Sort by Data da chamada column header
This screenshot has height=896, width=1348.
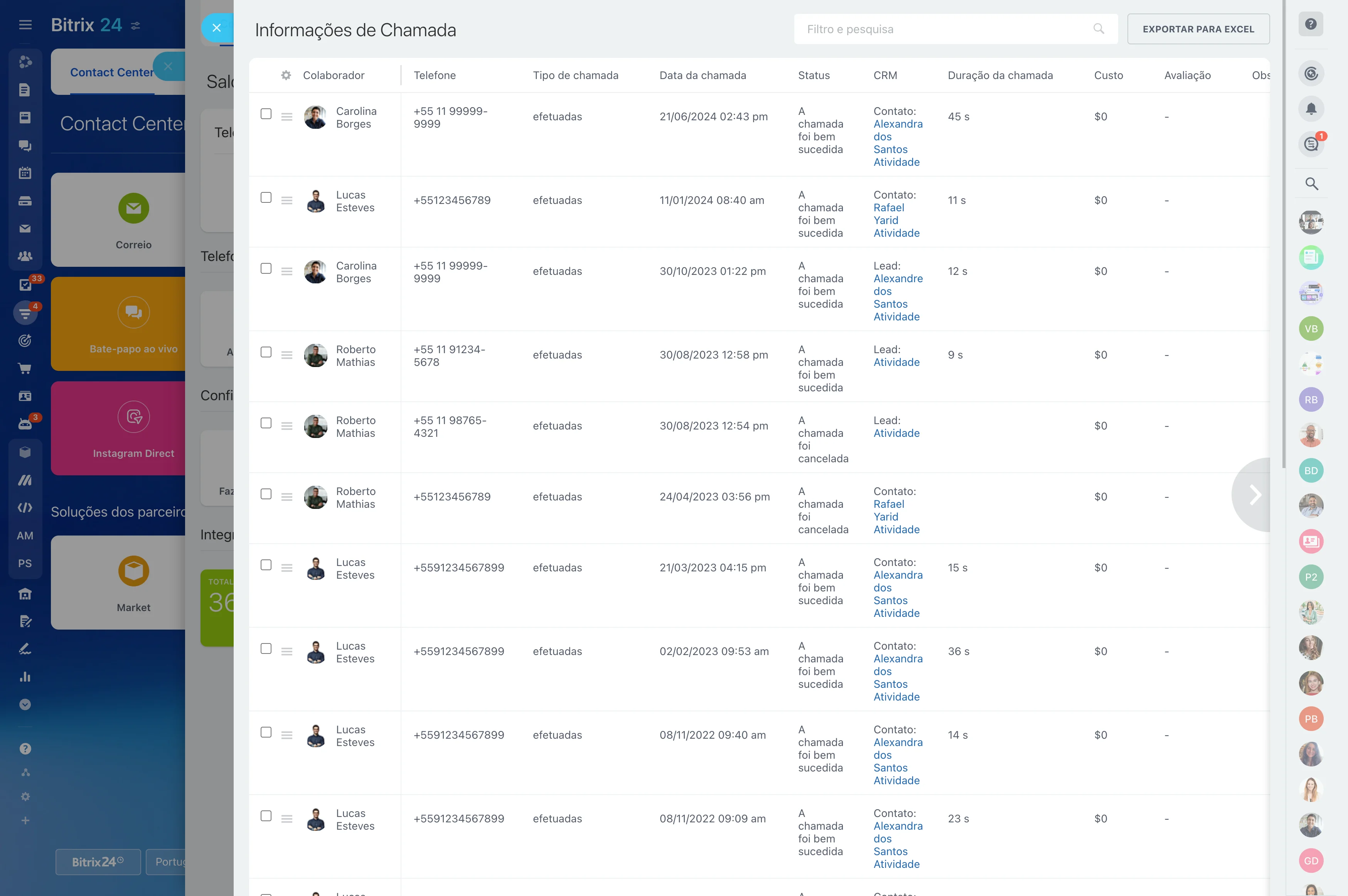(x=702, y=76)
